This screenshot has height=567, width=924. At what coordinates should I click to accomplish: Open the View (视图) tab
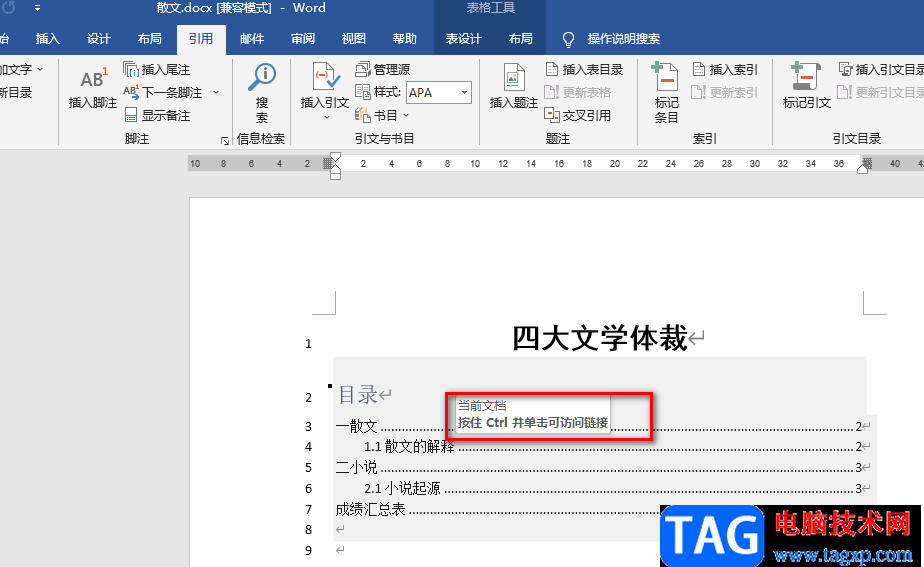click(x=354, y=39)
